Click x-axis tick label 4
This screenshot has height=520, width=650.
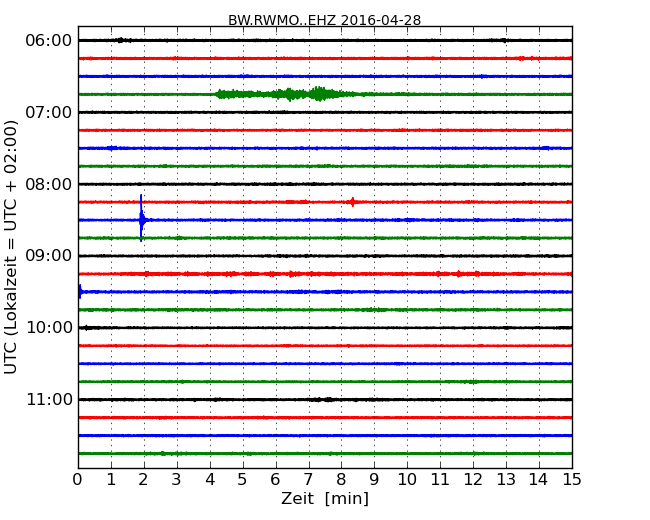tap(210, 479)
